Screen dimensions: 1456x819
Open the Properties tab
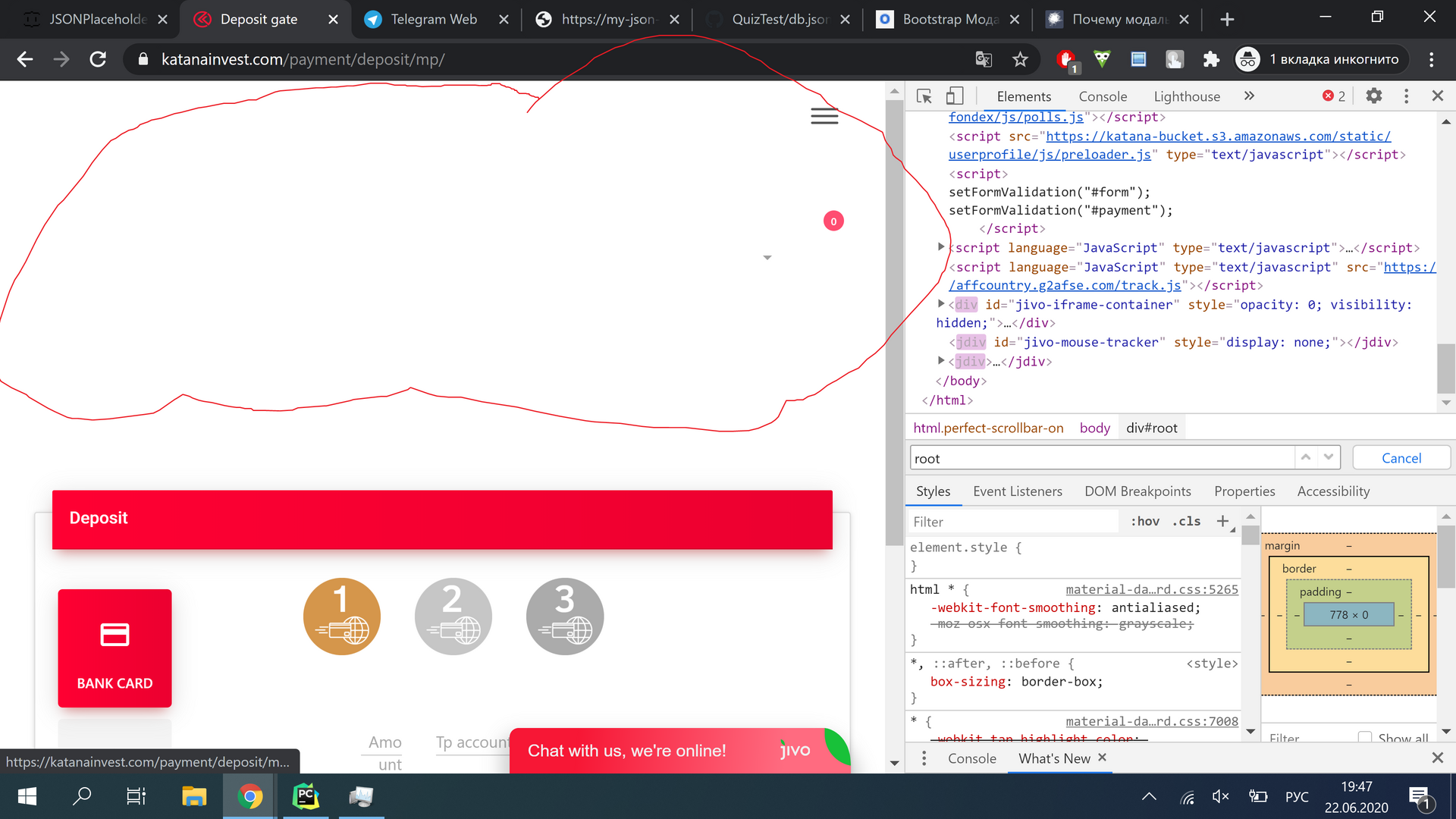pos(1244,491)
